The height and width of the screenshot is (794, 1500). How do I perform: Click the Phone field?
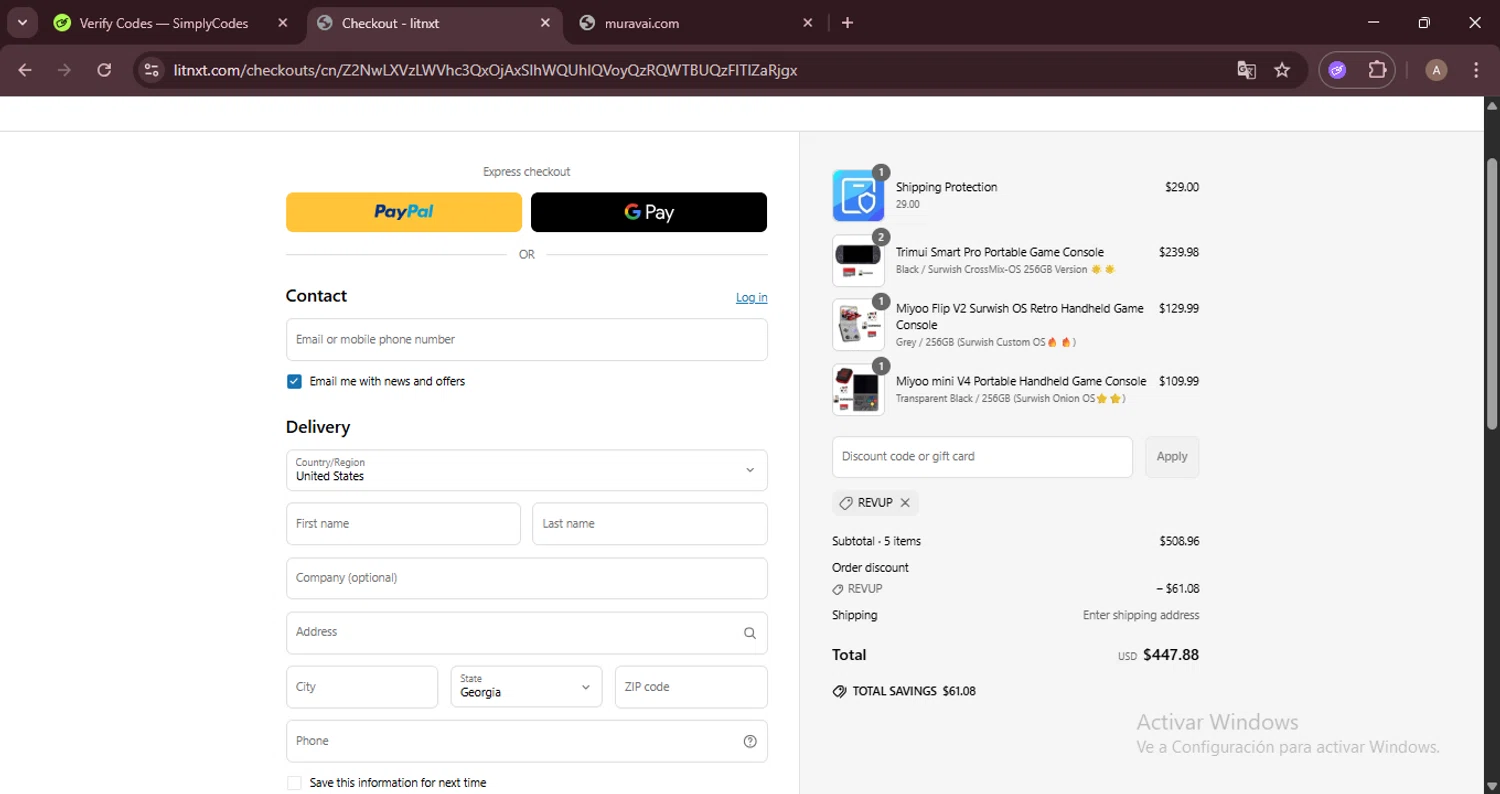[x=527, y=741]
